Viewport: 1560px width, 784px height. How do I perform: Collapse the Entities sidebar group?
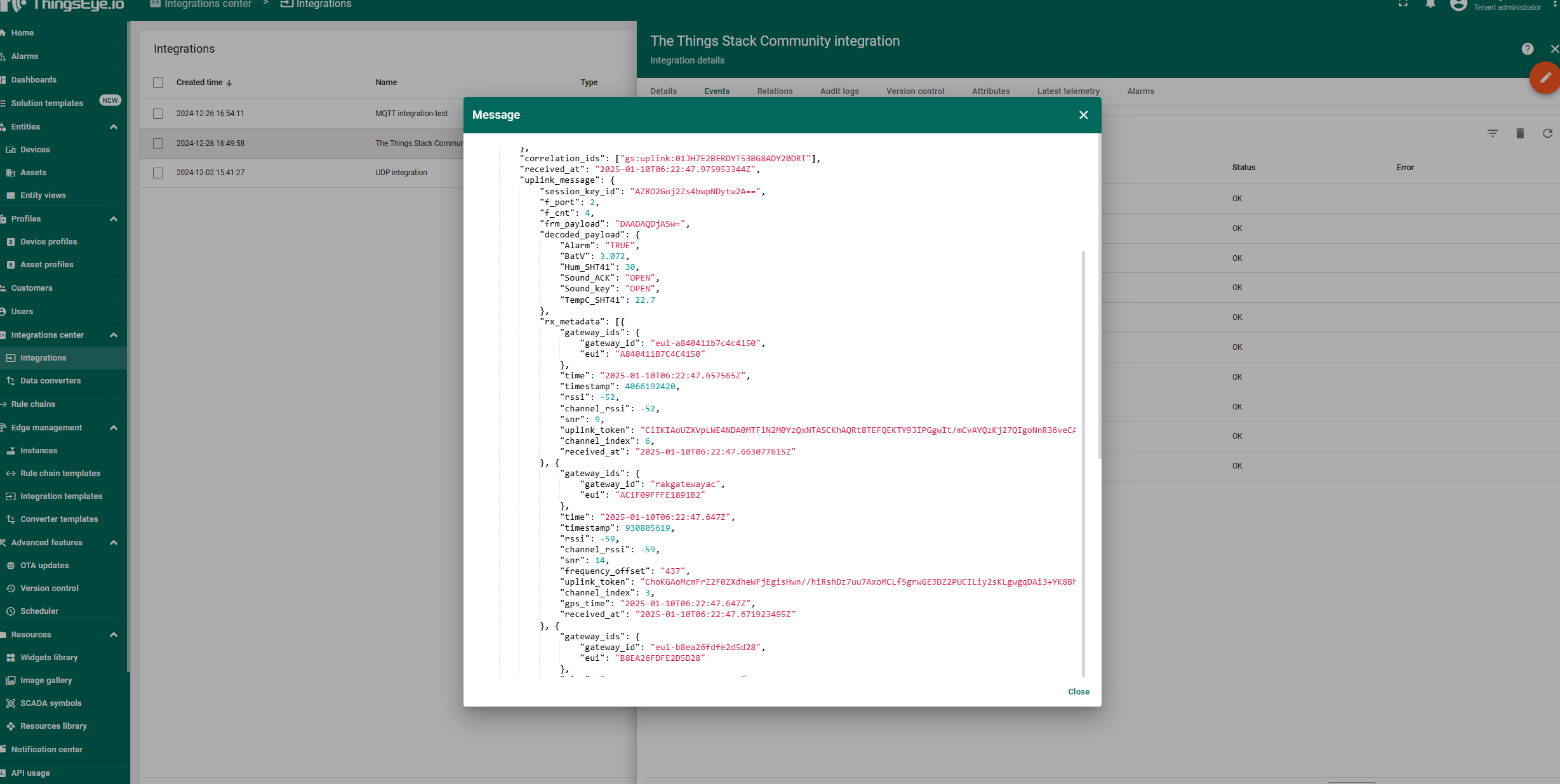tap(114, 127)
